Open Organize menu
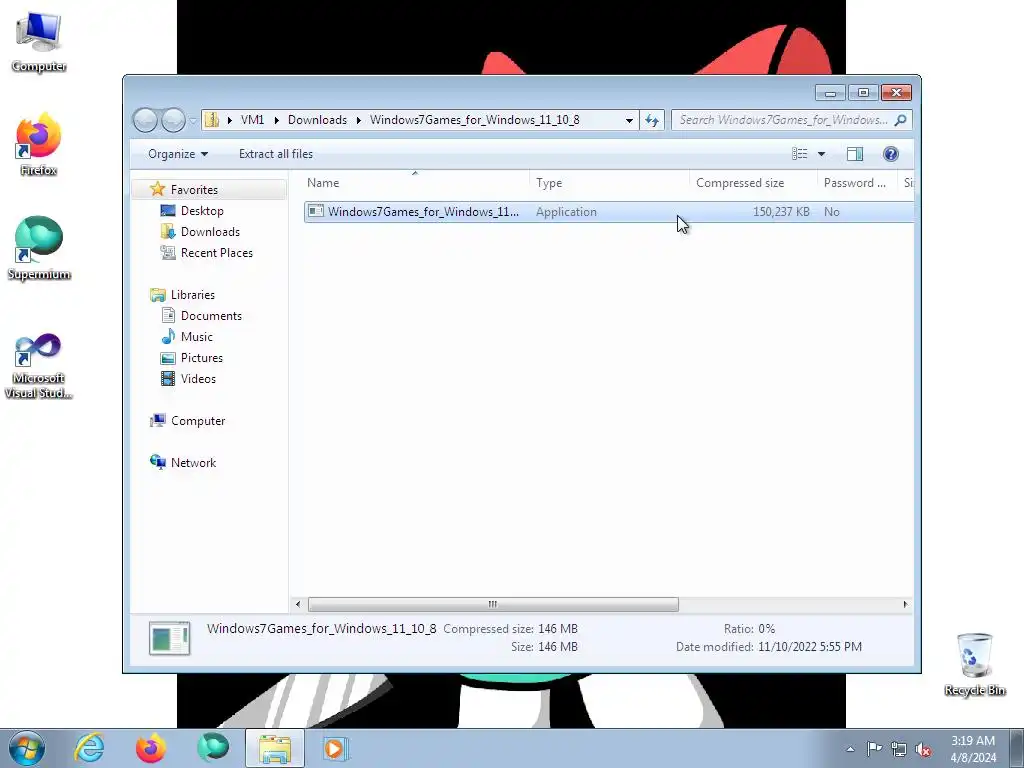Image resolution: width=1024 pixels, height=768 pixels. [x=178, y=154]
